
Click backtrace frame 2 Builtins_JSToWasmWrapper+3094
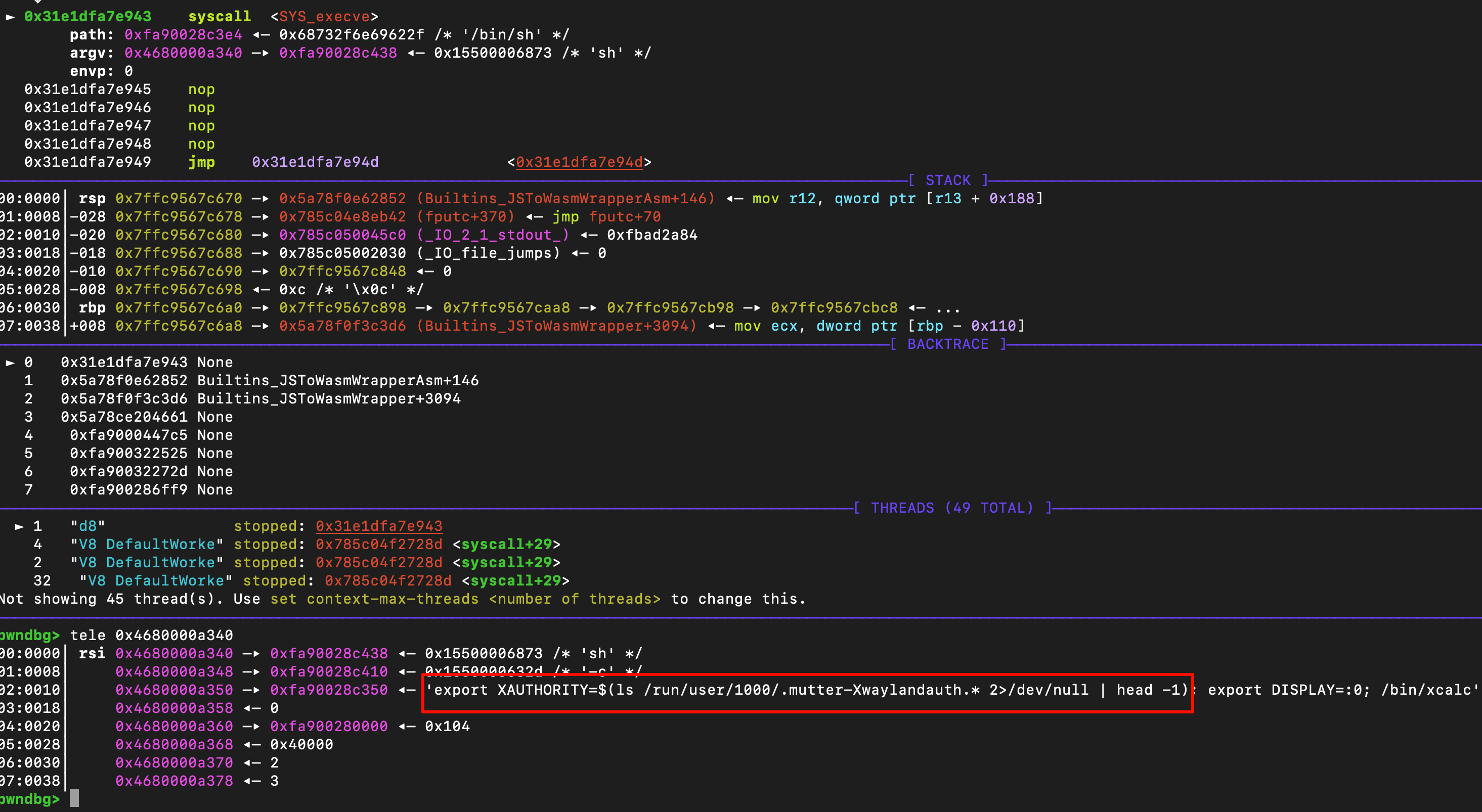(328, 399)
